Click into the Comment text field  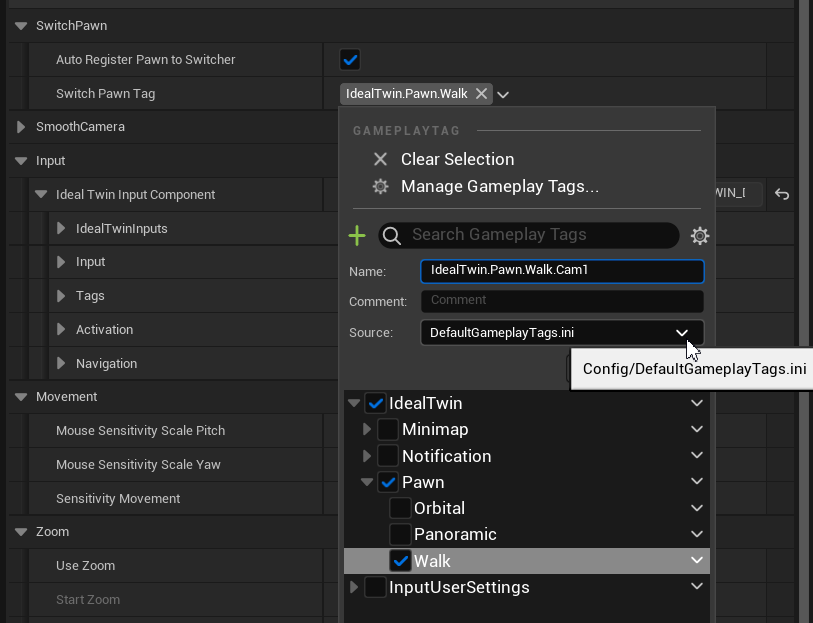[x=562, y=301]
